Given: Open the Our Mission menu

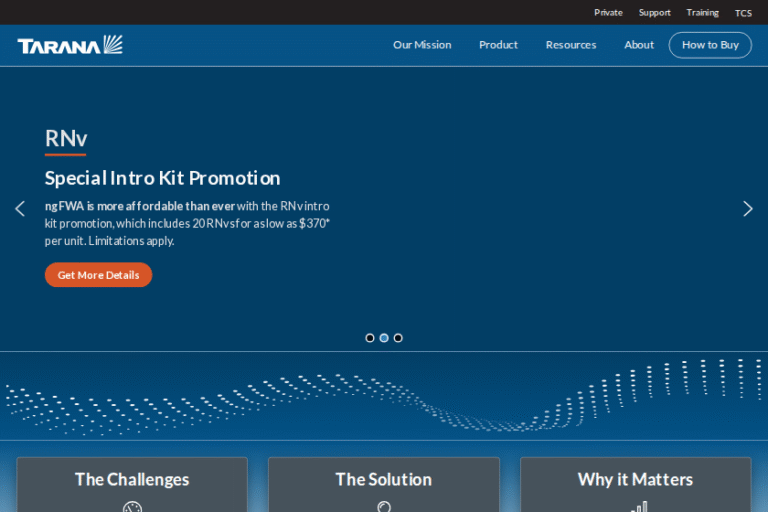Looking at the screenshot, I should point(422,45).
